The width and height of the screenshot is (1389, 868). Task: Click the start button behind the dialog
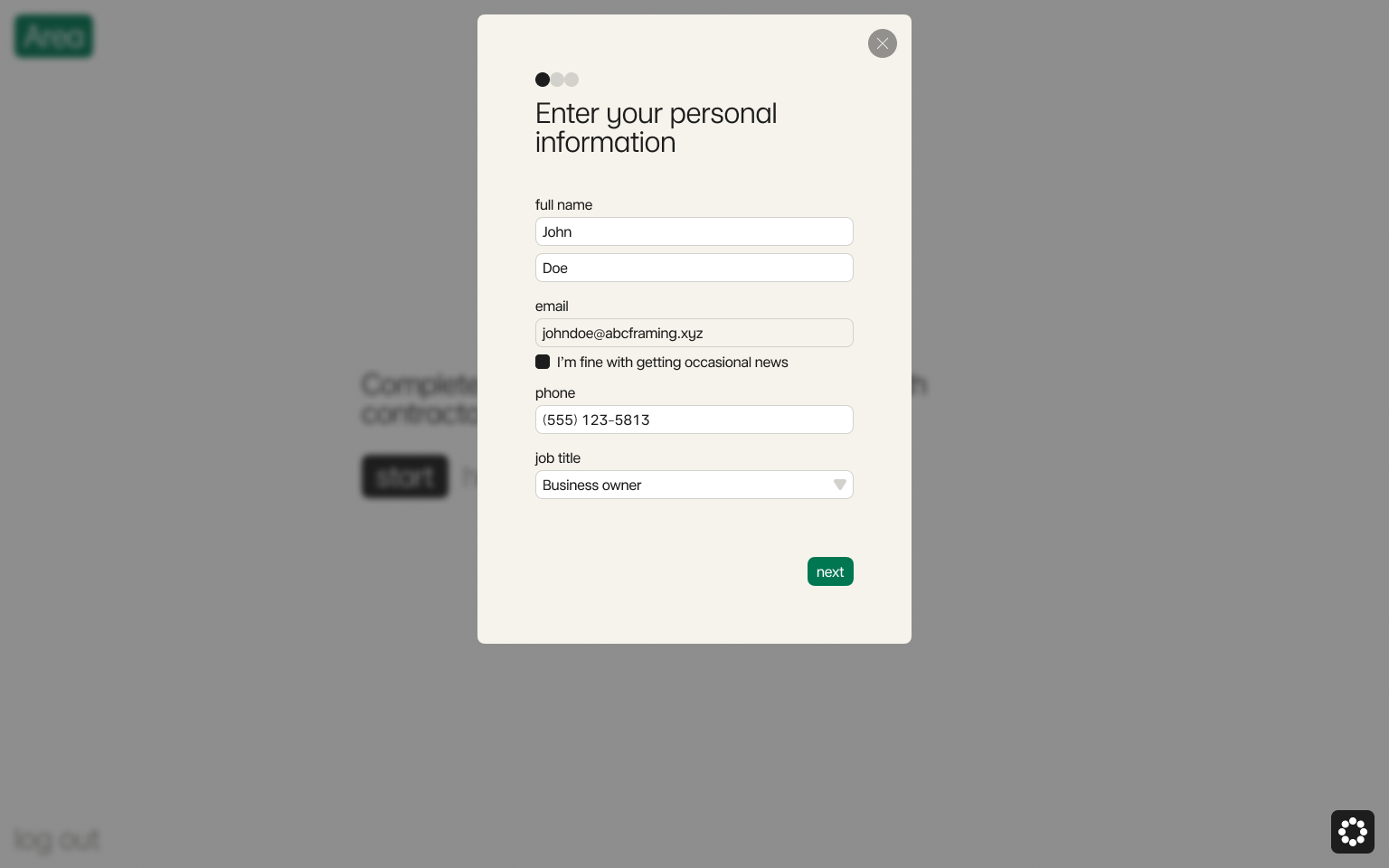[405, 476]
